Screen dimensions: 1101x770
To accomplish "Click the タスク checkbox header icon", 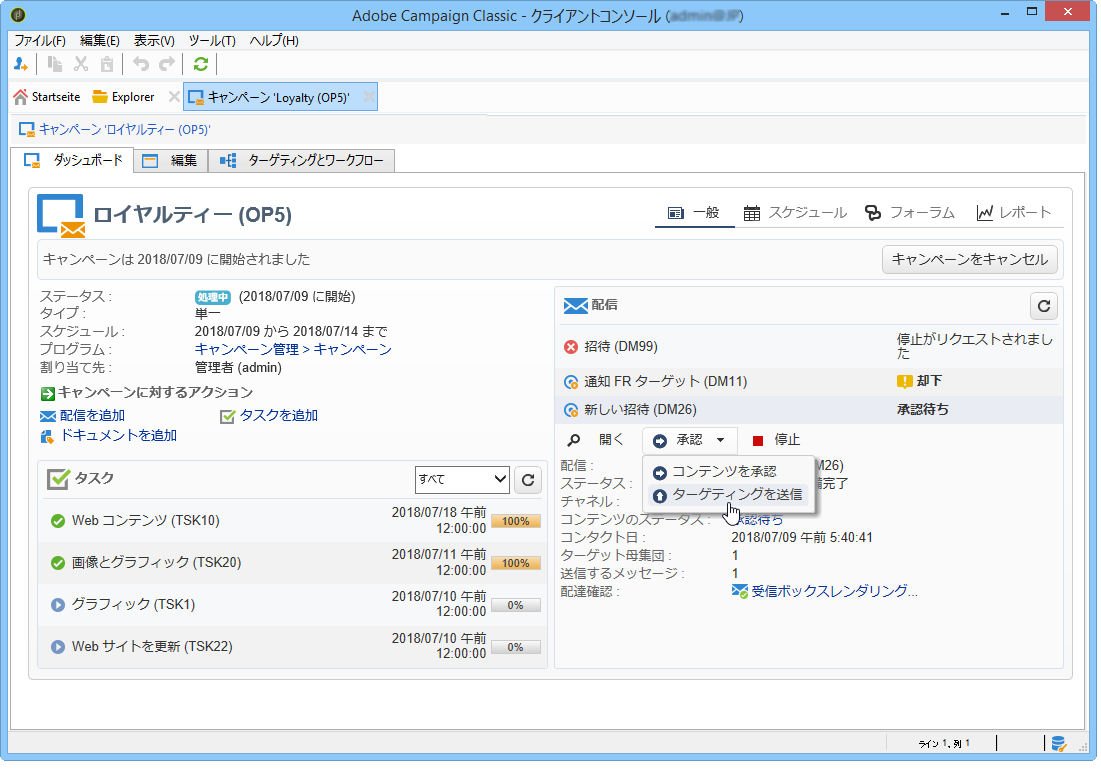I will [x=58, y=479].
